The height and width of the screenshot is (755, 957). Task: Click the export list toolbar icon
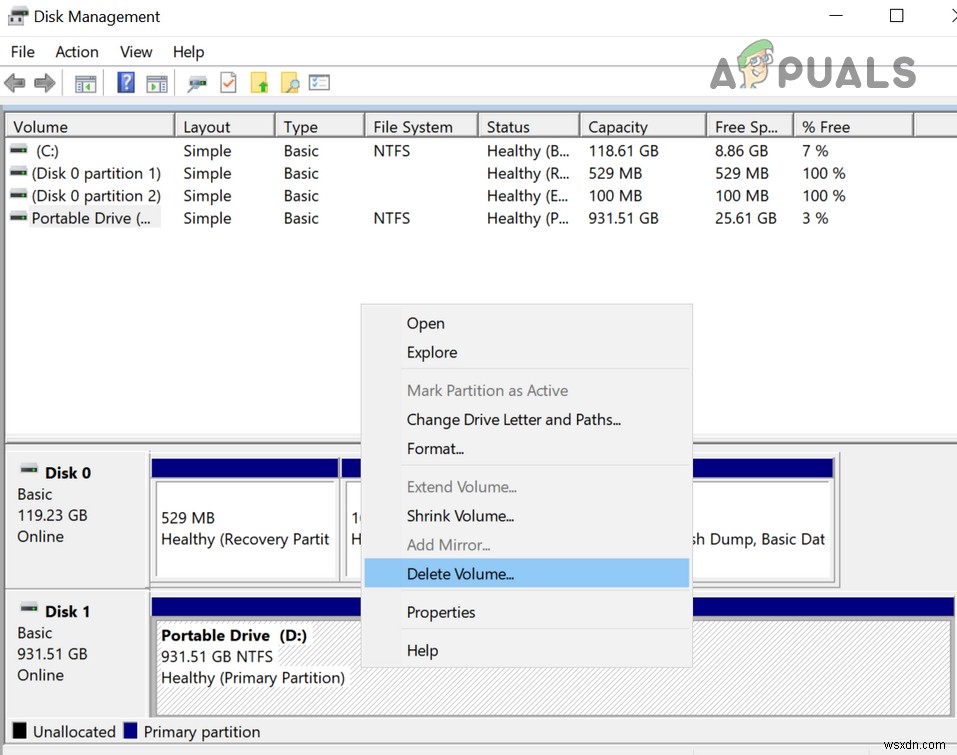pos(260,82)
